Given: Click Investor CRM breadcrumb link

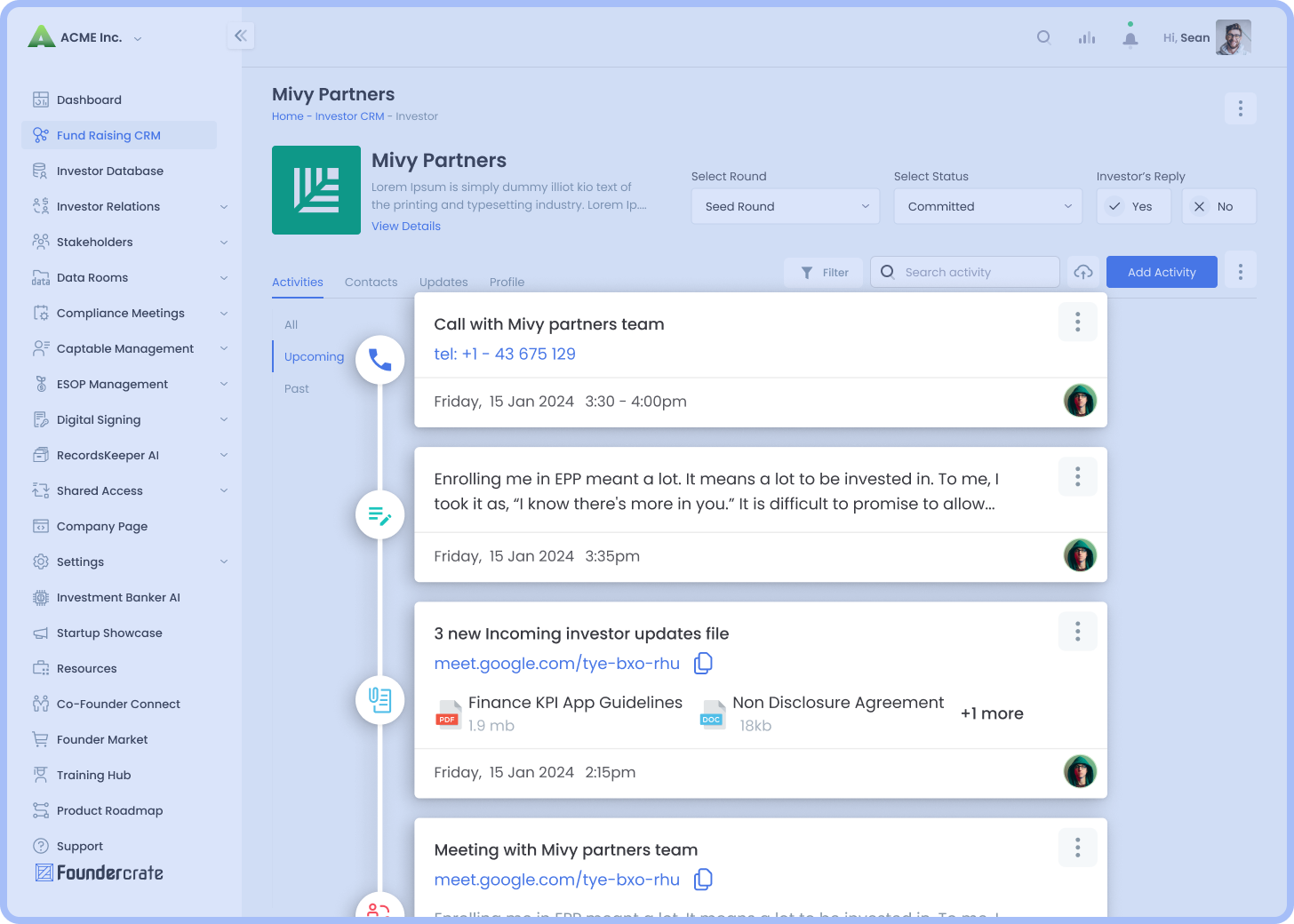Looking at the screenshot, I should [x=349, y=116].
